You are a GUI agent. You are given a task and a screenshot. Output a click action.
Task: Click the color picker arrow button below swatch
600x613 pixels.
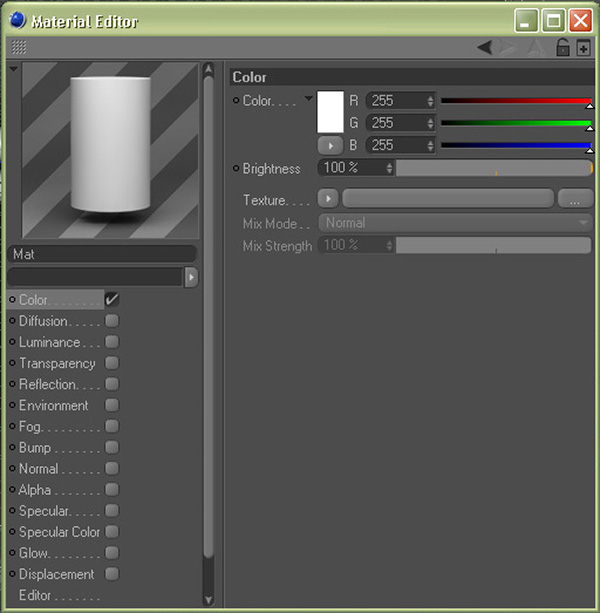tap(330, 146)
